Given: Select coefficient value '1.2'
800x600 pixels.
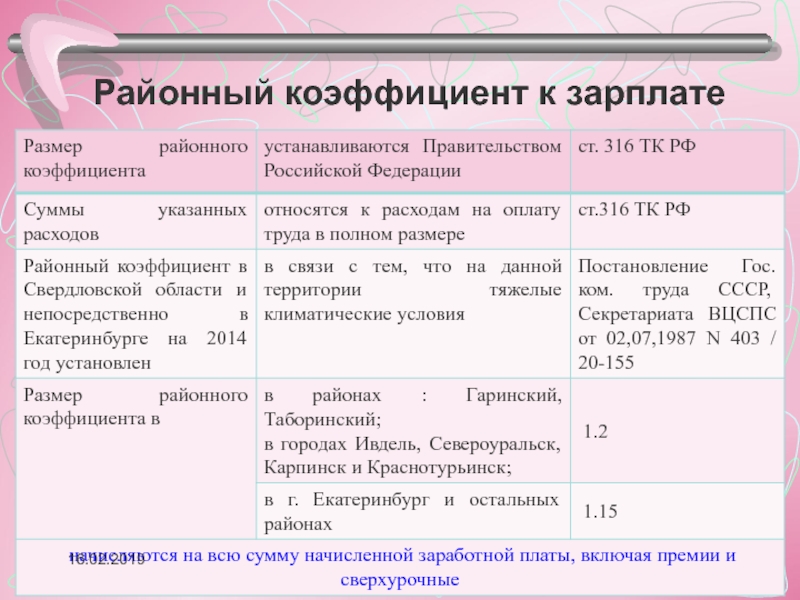Looking at the screenshot, I should coord(595,432).
